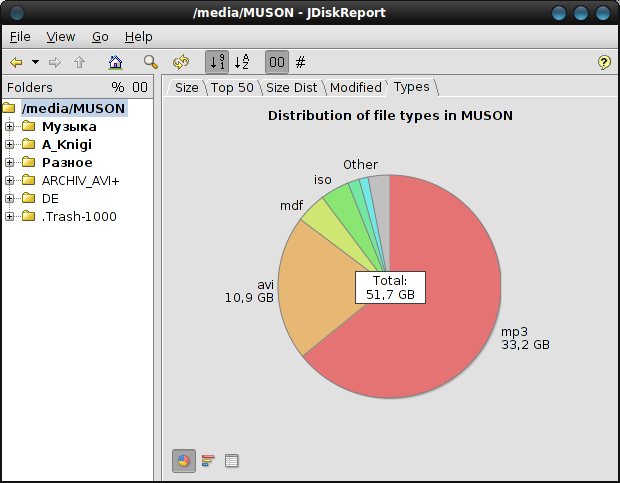Viewport: 620px width, 483px height.
Task: Go back using the left arrow icon
Action: point(17,62)
